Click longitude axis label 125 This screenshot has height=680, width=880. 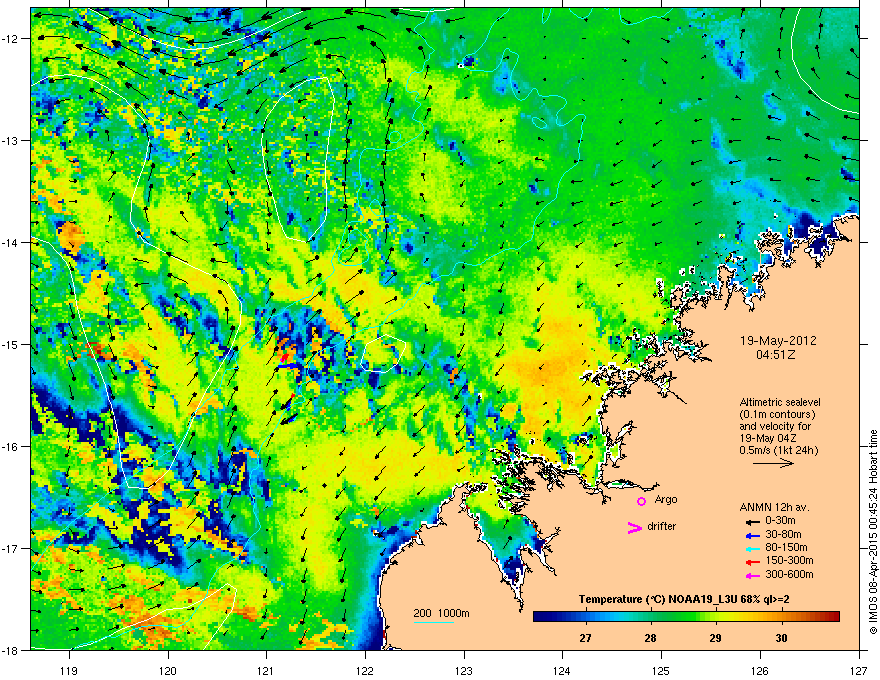point(661,670)
